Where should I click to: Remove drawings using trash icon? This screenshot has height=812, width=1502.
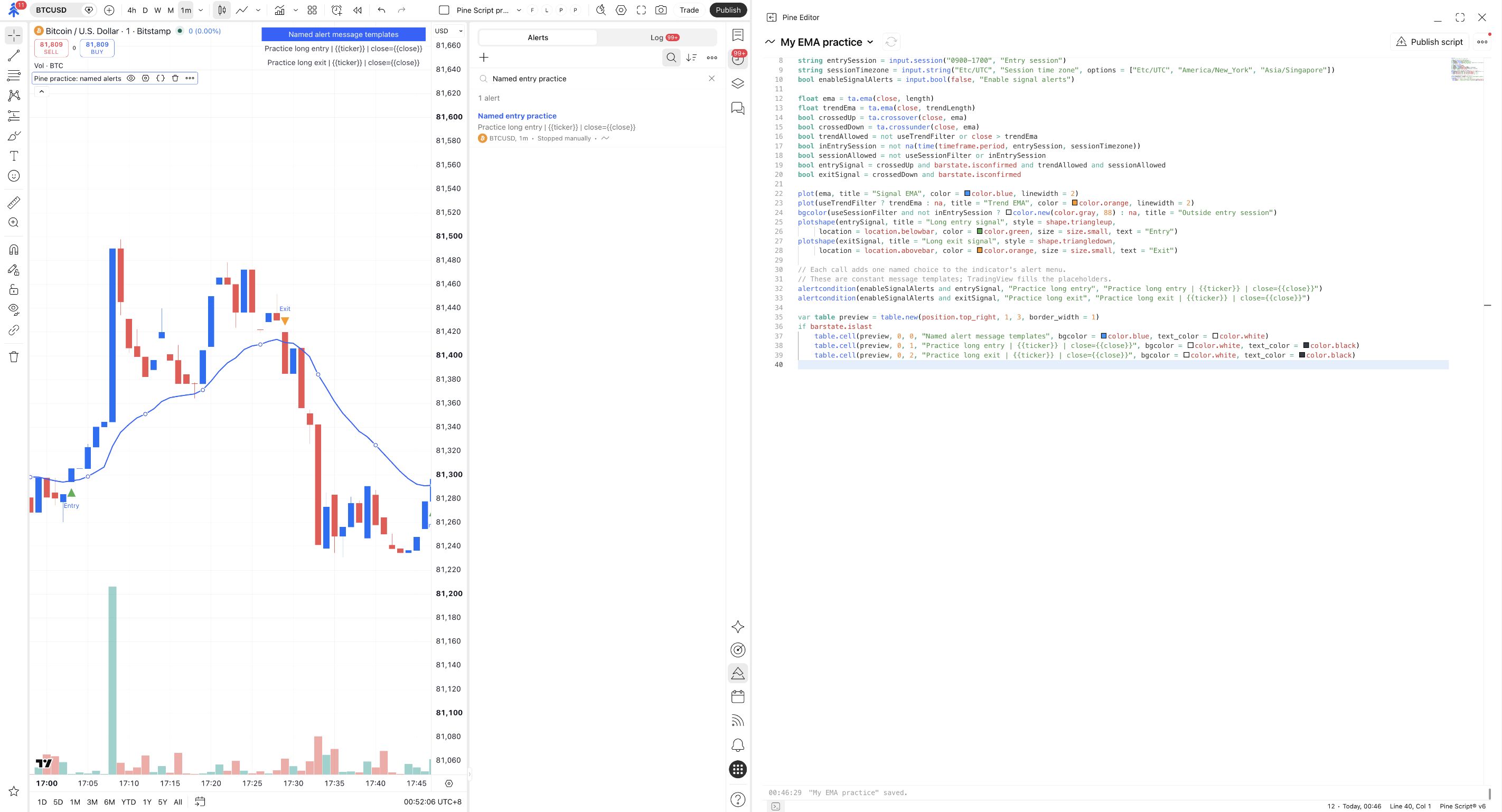pyautogui.click(x=14, y=357)
